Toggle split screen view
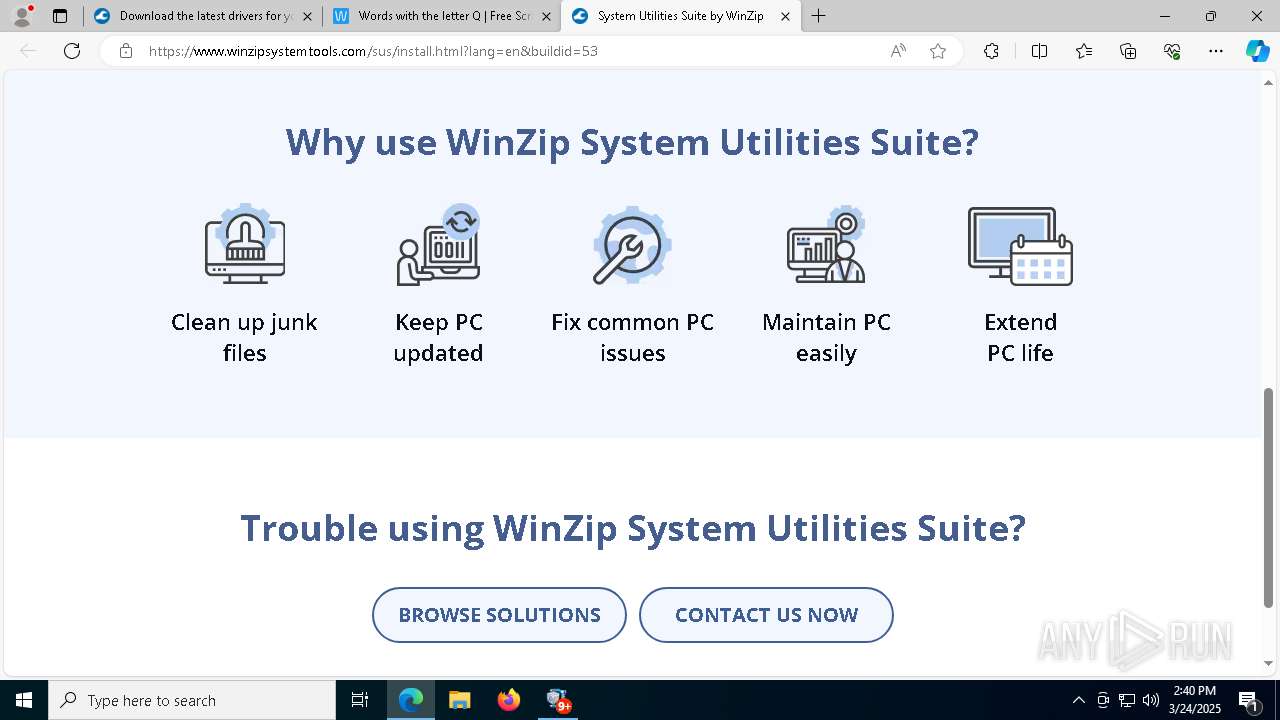The width and height of the screenshot is (1280, 720). (1039, 51)
